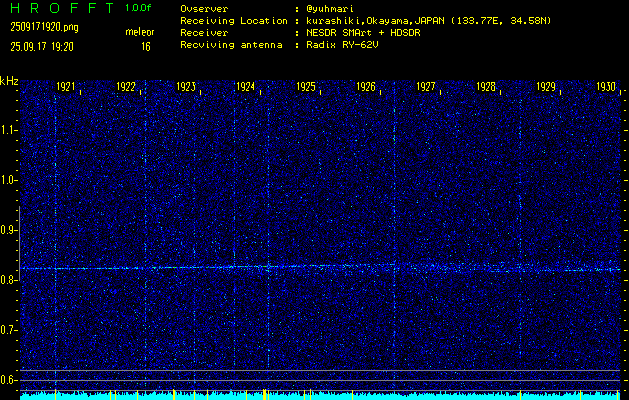Click the Receiving Location label
This screenshot has height=400, width=629.
coord(234,21)
